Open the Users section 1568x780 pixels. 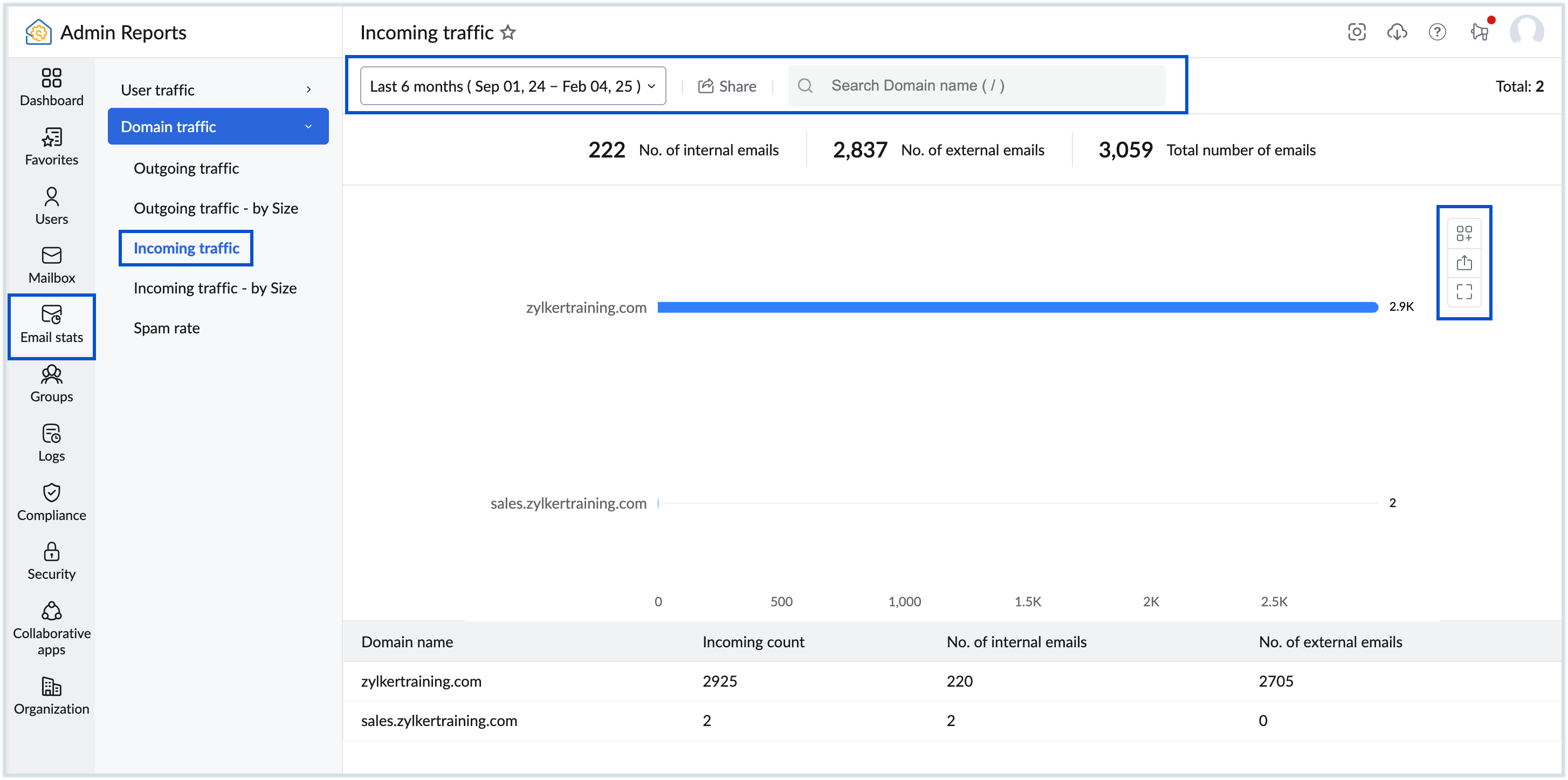pos(51,205)
